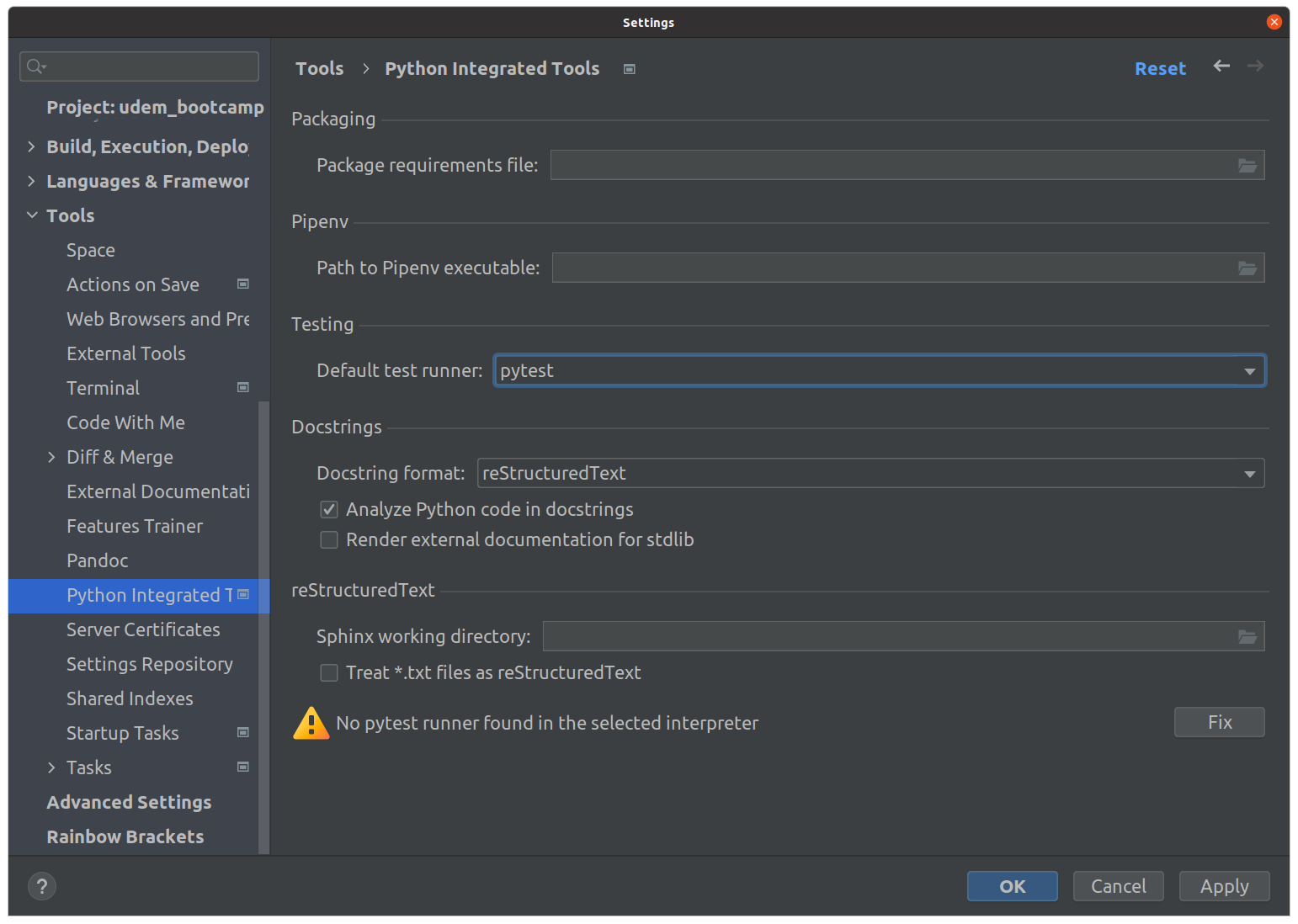The height and width of the screenshot is (924, 1298).
Task: Expand Build, Execution, Deployment section
Action: (x=31, y=147)
